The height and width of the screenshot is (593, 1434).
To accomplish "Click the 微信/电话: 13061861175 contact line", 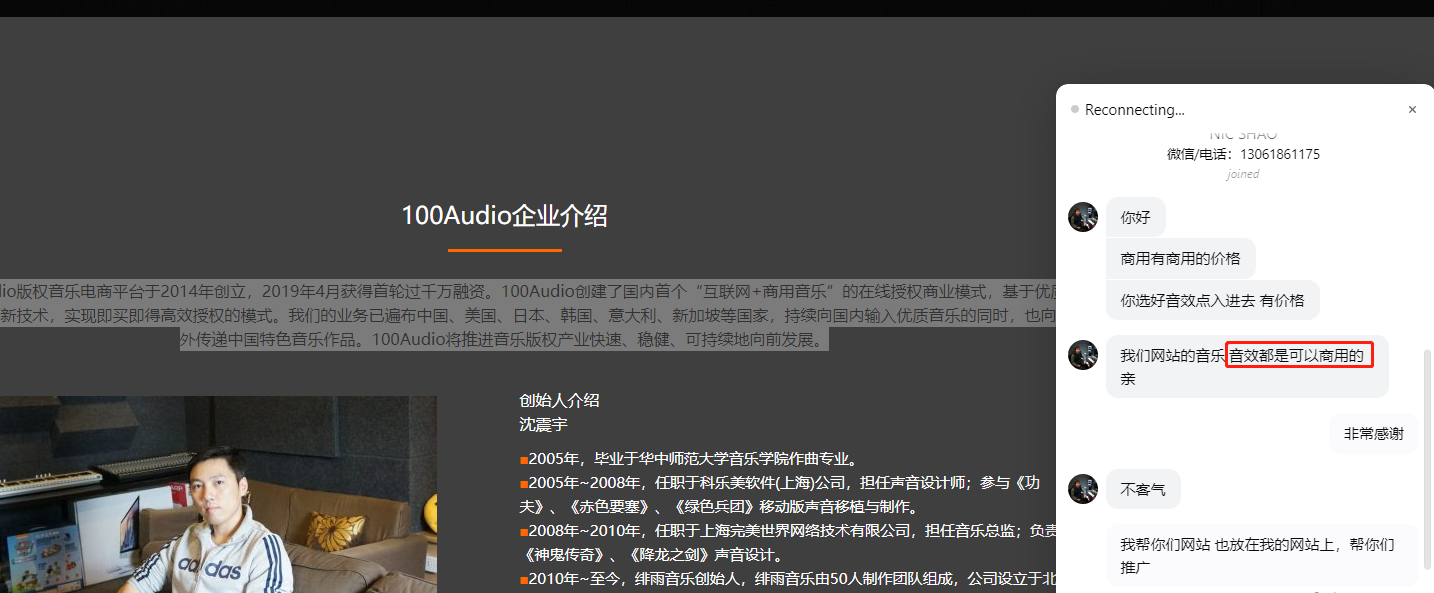I will [x=1243, y=154].
